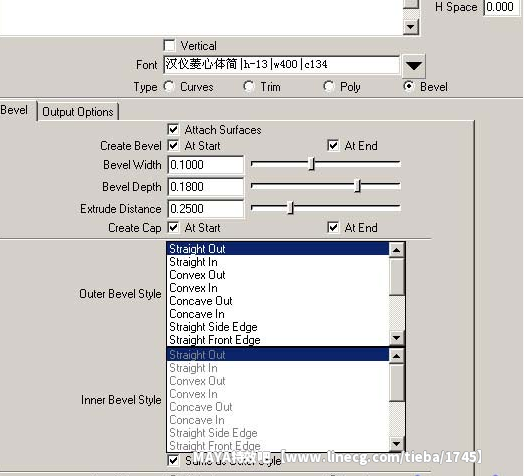Click the Bevel Depth slider handle
Viewport: 524px width, 476px height.
coord(357,186)
